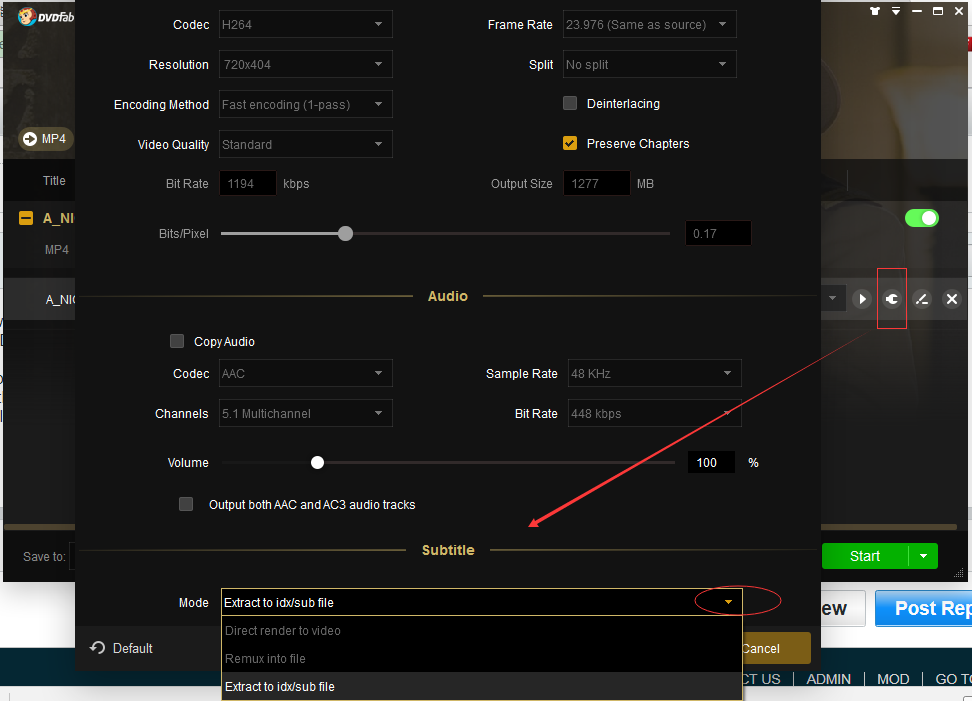Remove the title with X icon

click(952, 299)
